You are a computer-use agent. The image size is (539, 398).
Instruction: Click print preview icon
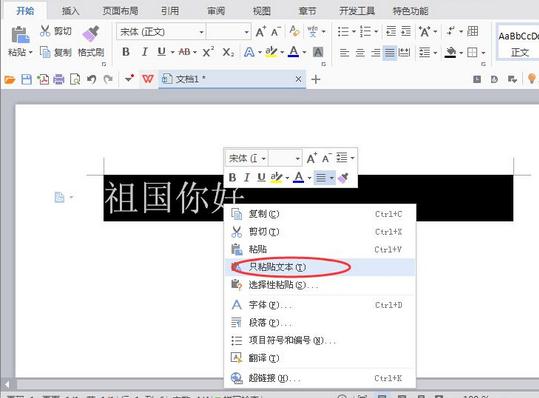pyautogui.click(x=75, y=79)
